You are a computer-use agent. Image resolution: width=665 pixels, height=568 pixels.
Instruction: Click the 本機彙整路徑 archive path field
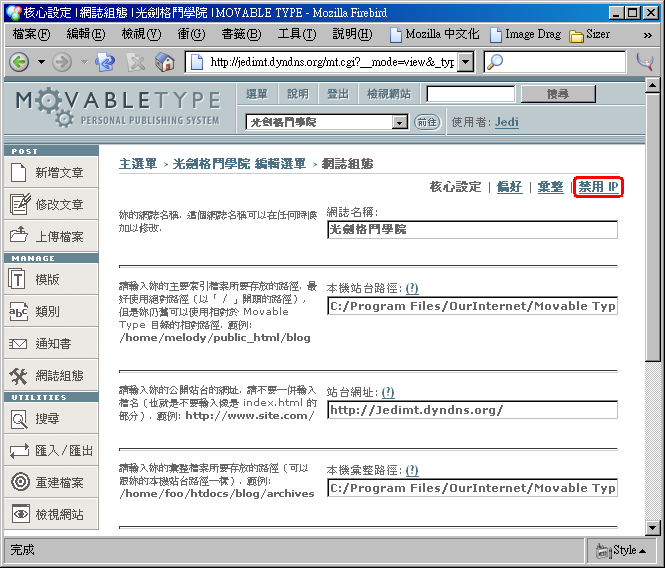tap(472, 488)
